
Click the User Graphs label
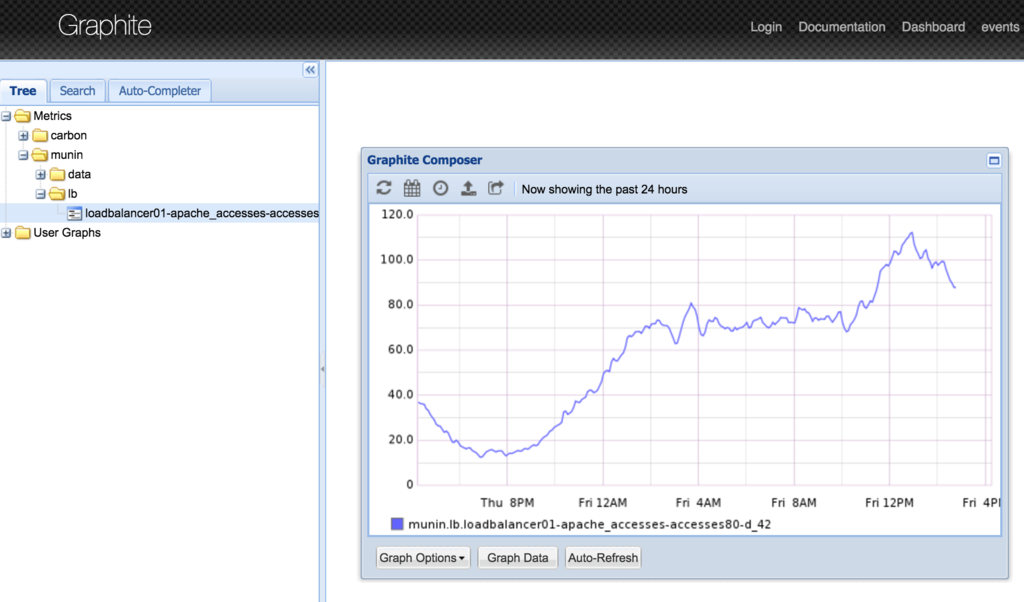tap(67, 233)
